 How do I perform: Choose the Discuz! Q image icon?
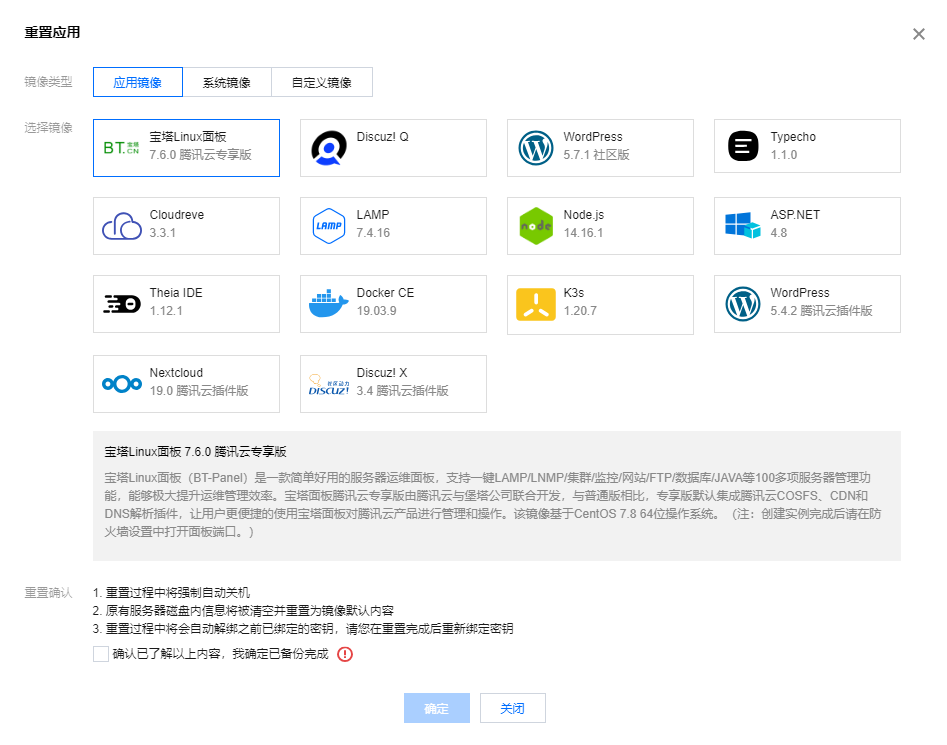328,148
